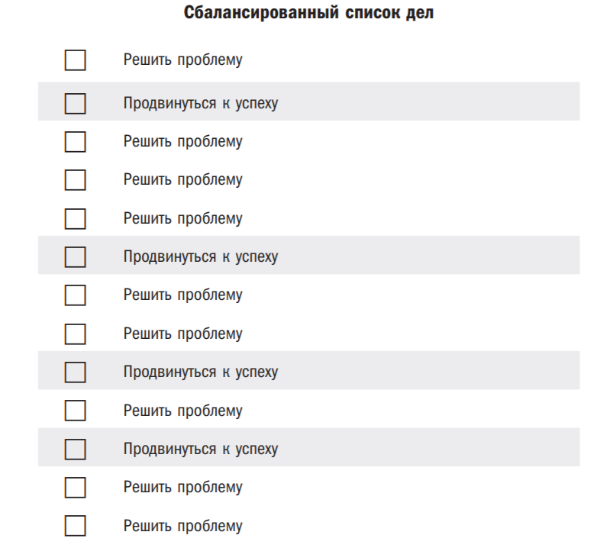Check the third row's 'Решить проблему' box
Viewport: 600px width, 548px height.
(75, 142)
